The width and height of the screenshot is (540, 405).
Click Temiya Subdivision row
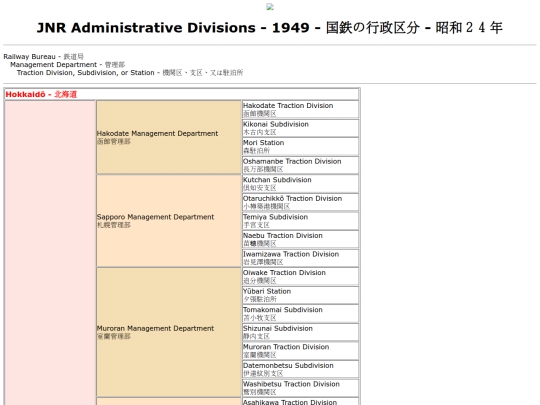(x=300, y=221)
